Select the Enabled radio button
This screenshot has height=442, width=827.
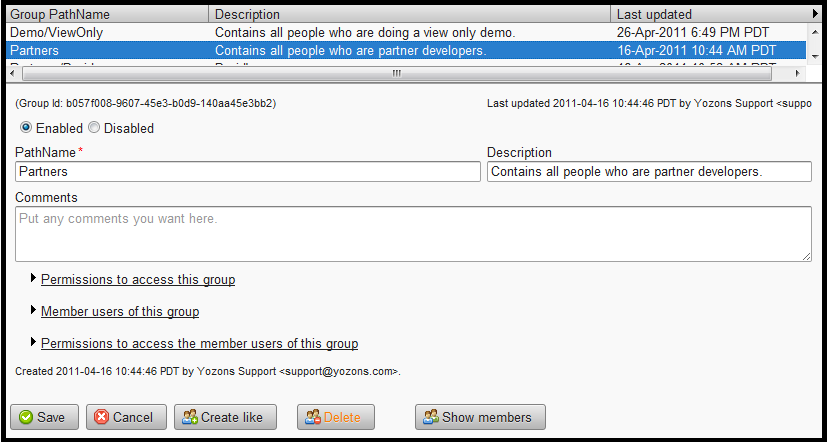pyautogui.click(x=26, y=128)
